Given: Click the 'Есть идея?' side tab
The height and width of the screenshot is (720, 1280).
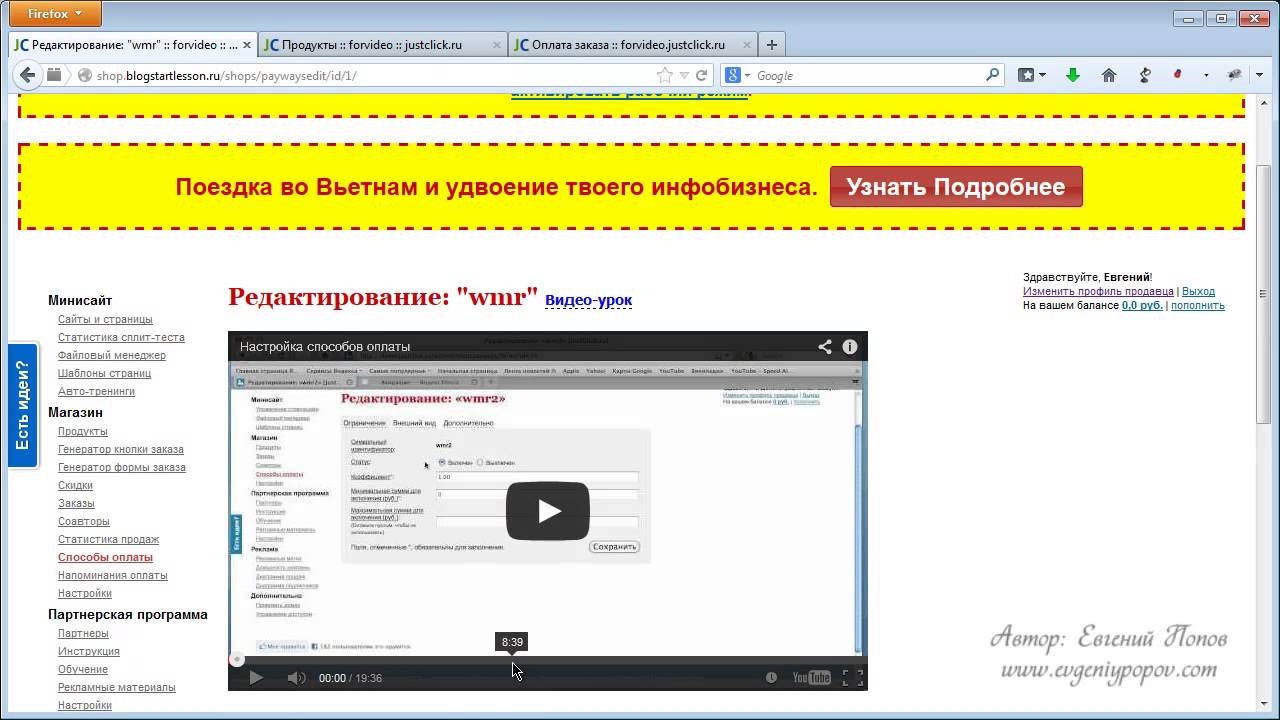Looking at the screenshot, I should point(23,405).
